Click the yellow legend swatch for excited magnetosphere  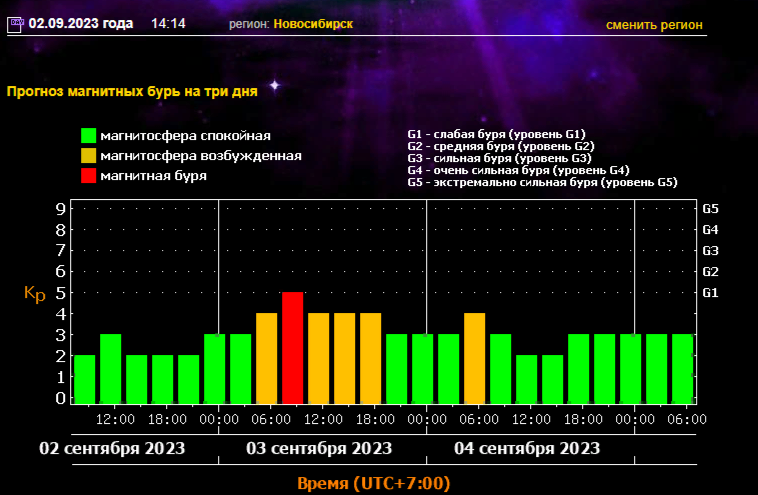(x=88, y=155)
